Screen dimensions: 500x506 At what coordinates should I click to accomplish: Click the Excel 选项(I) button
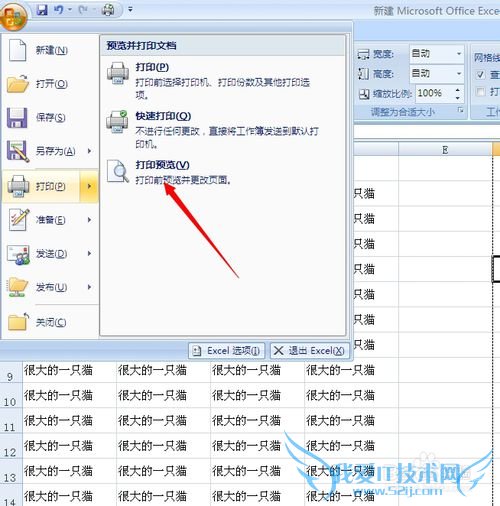click(x=227, y=351)
